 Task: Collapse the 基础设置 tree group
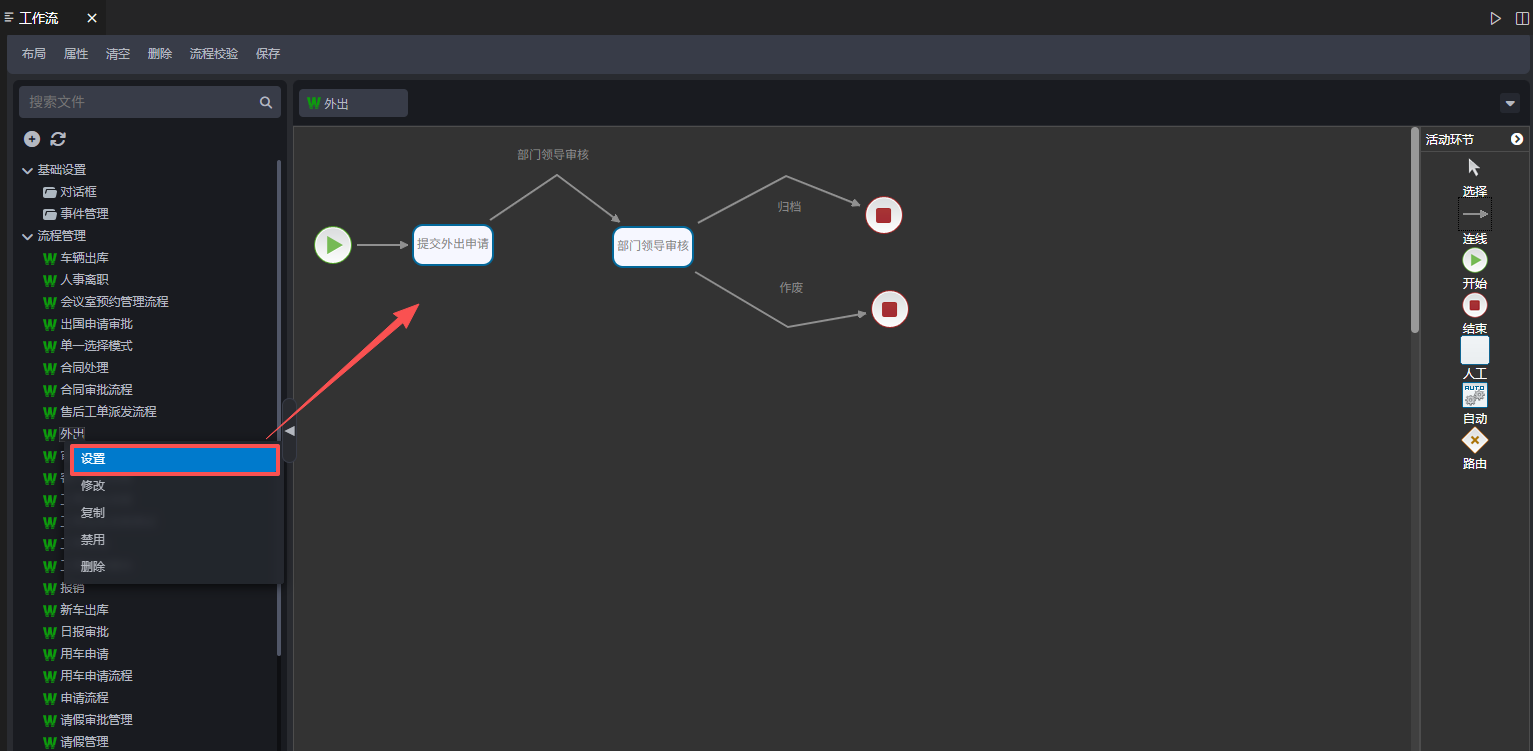coord(27,170)
